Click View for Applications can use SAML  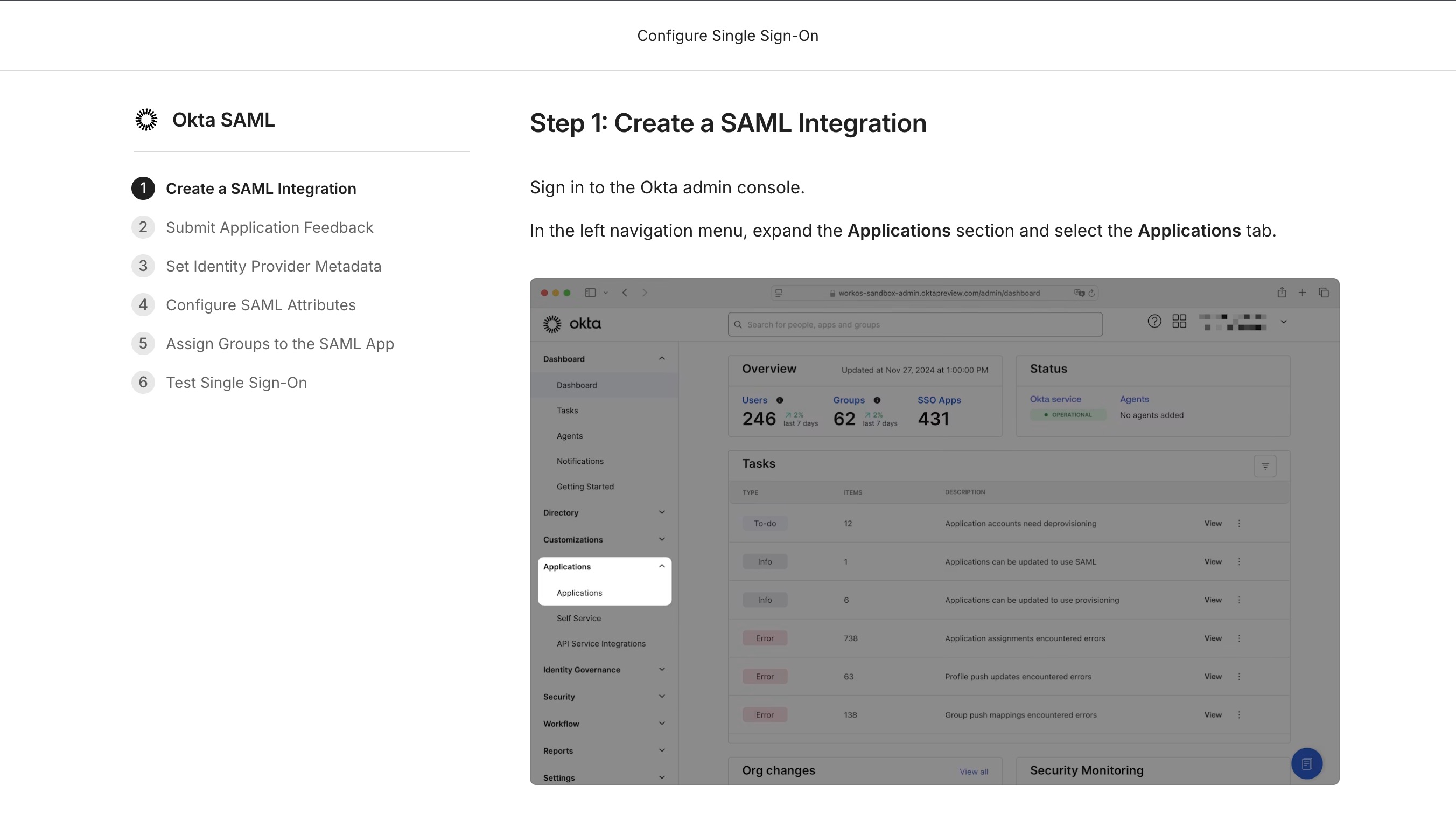click(1213, 562)
